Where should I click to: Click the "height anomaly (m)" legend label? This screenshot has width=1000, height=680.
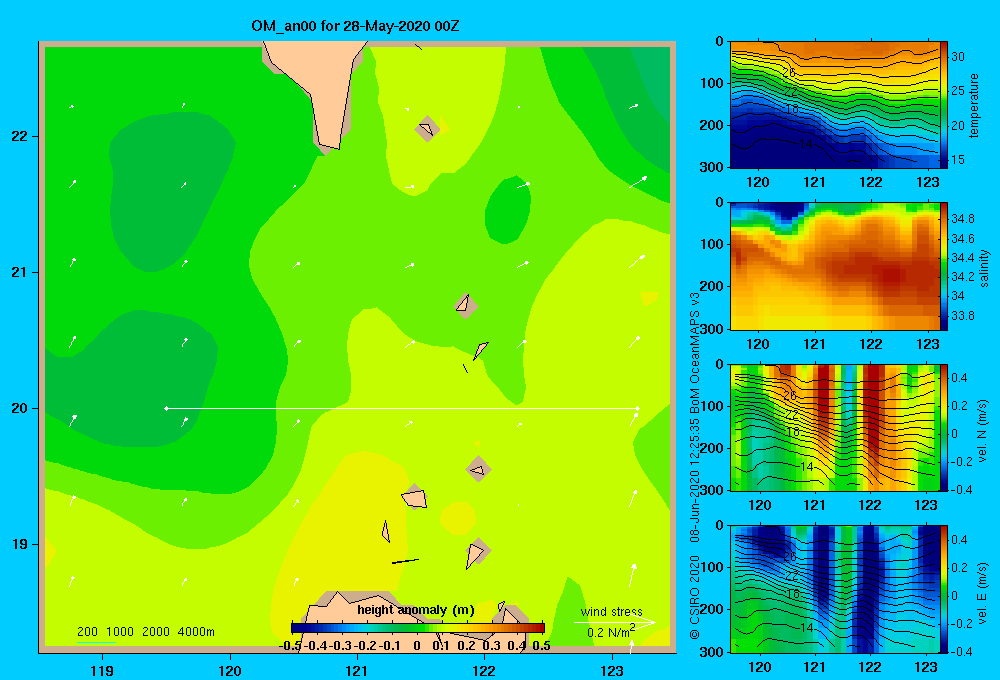pos(416,610)
